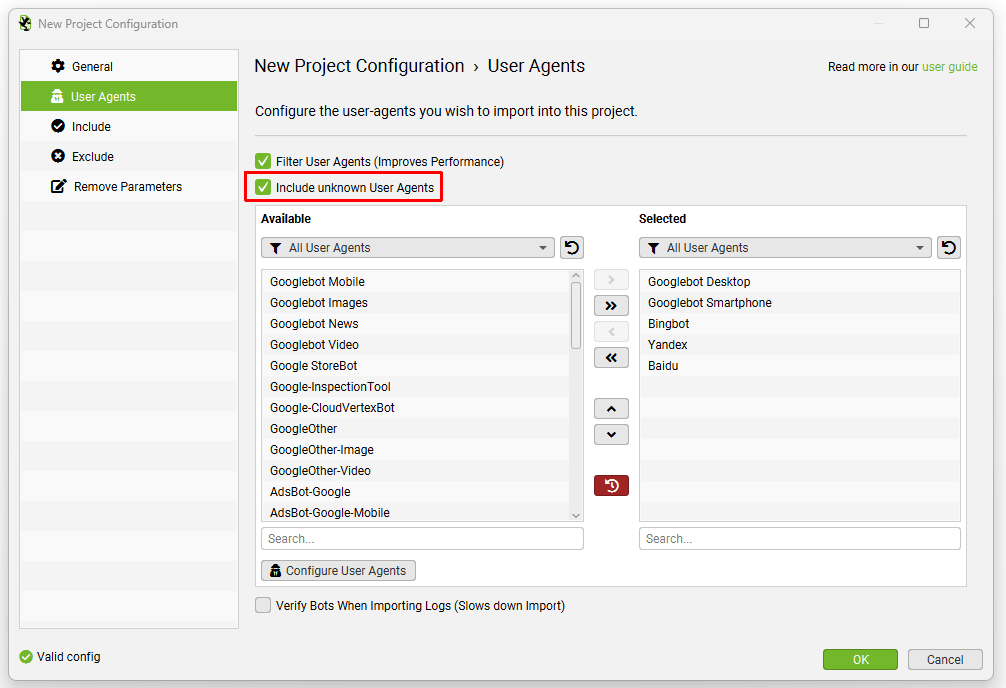The image size is (1006, 688).
Task: Click the add all double-arrow button
Action: (611, 306)
